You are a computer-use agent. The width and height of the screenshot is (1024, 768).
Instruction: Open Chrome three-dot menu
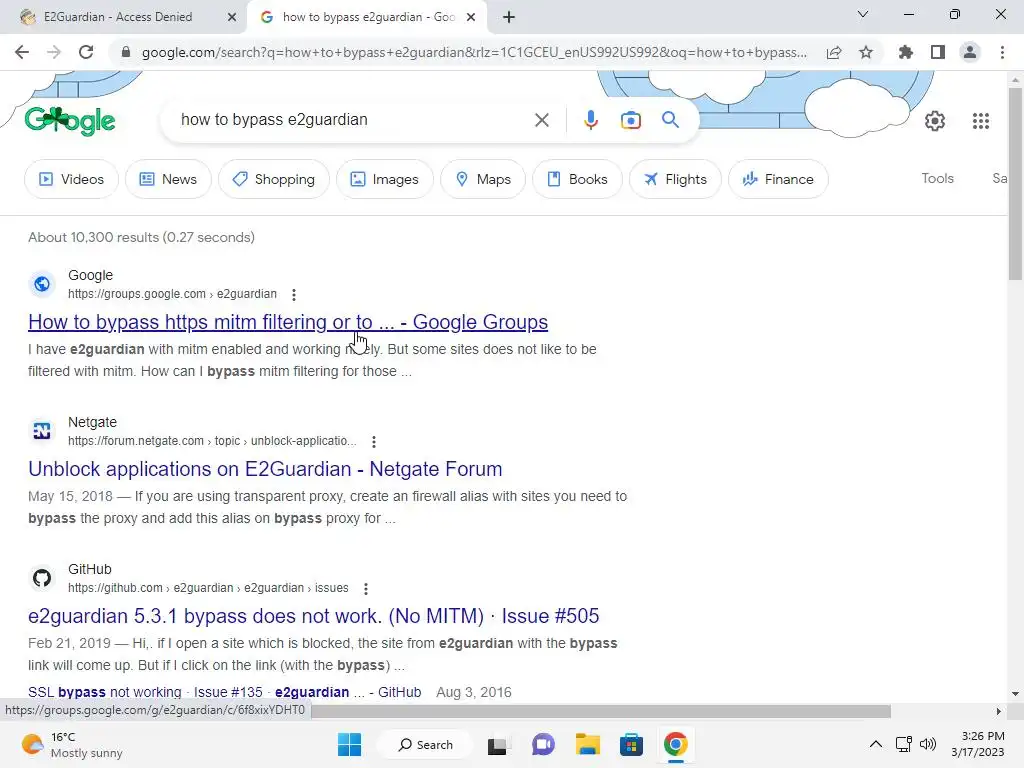tap(1002, 52)
